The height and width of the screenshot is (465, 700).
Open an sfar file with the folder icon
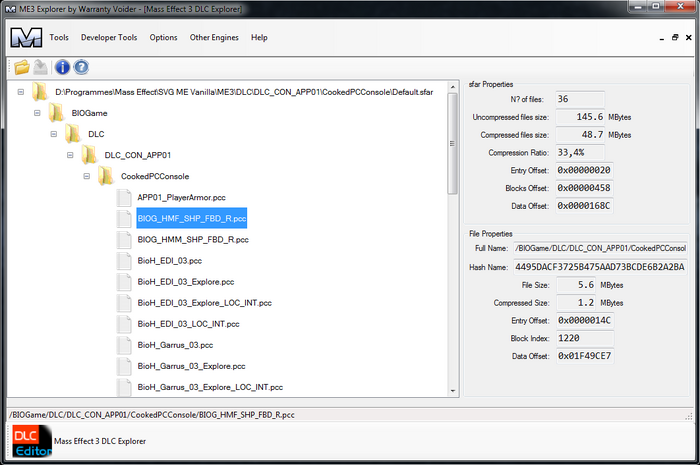click(21, 67)
